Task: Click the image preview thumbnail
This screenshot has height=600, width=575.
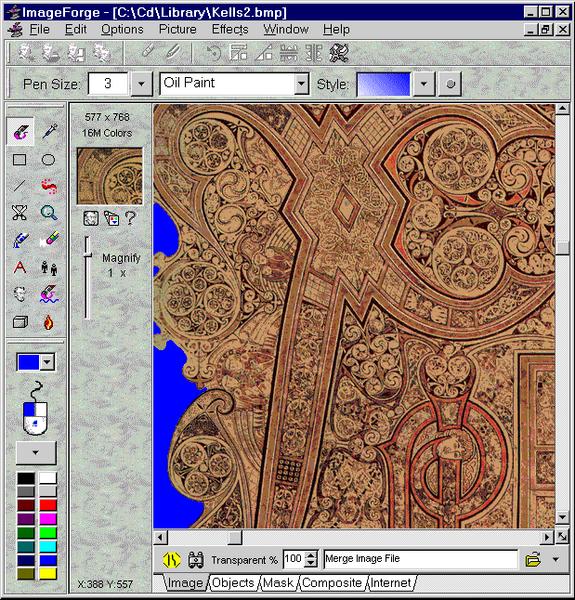Action: 110,176
